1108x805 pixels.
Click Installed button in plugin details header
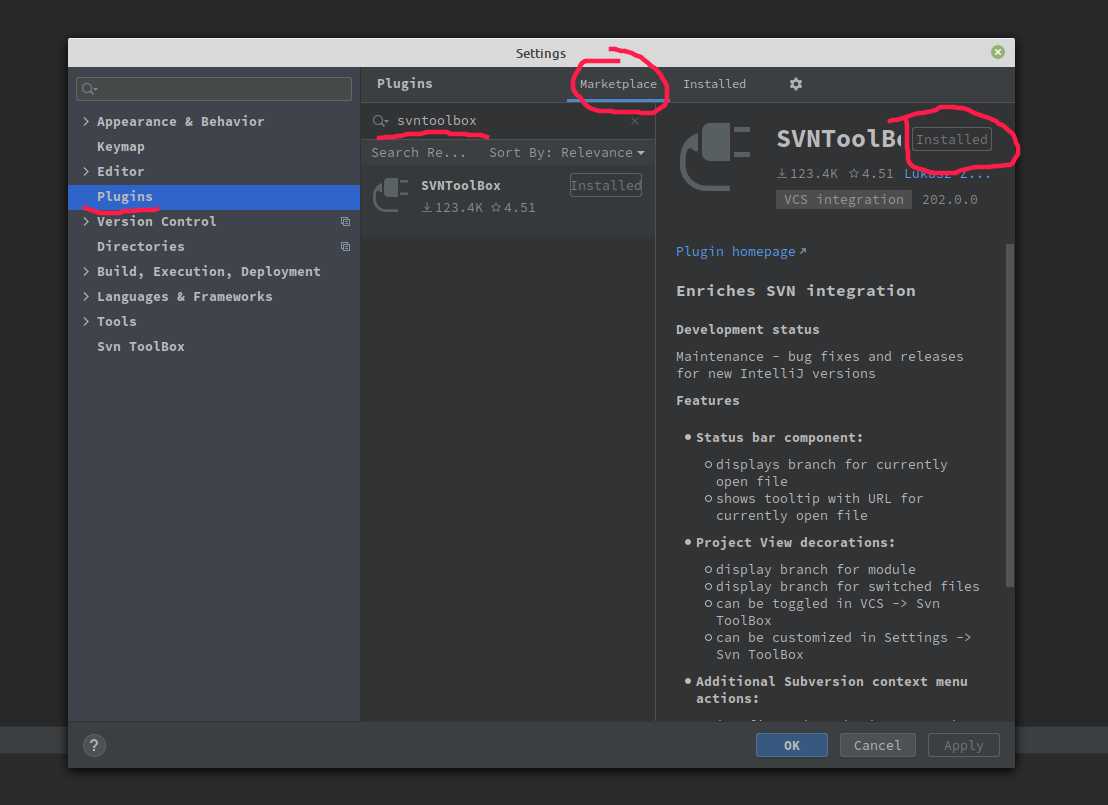coord(951,139)
